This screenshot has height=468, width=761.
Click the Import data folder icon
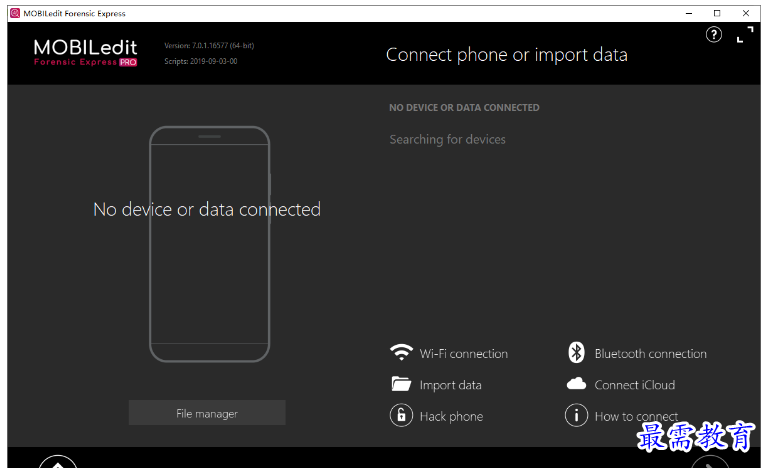[401, 384]
